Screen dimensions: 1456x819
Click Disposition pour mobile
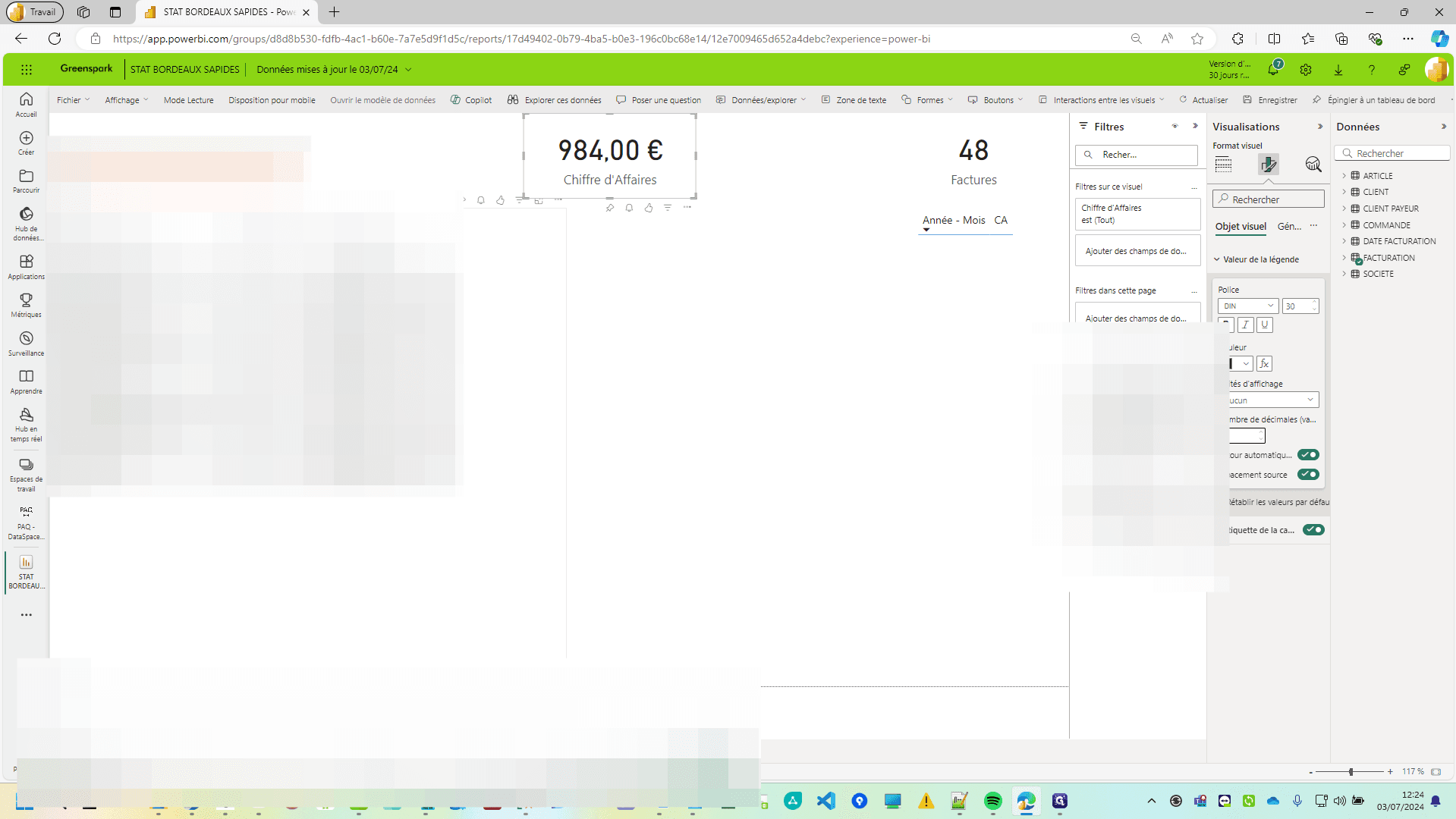click(272, 100)
